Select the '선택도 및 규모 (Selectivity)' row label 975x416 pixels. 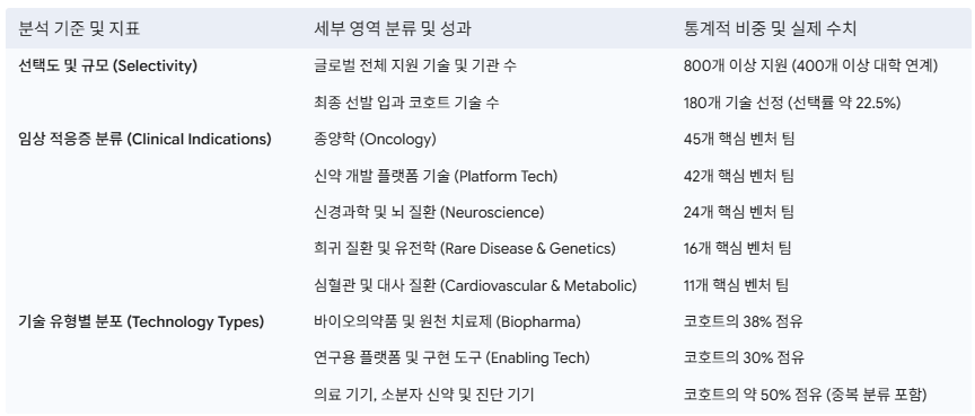pos(108,66)
